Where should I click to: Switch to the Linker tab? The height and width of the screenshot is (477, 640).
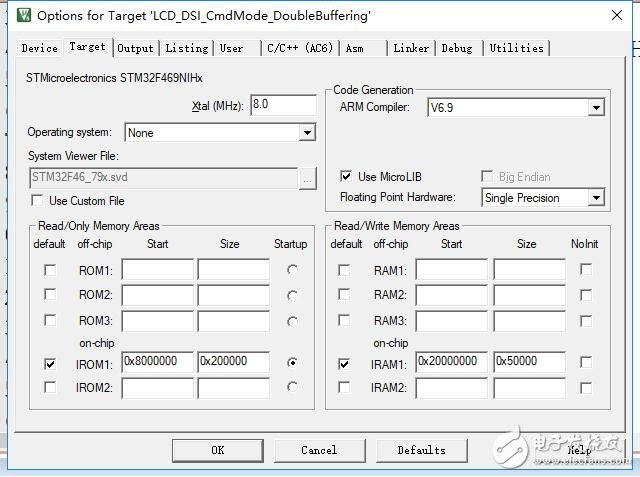coord(411,48)
